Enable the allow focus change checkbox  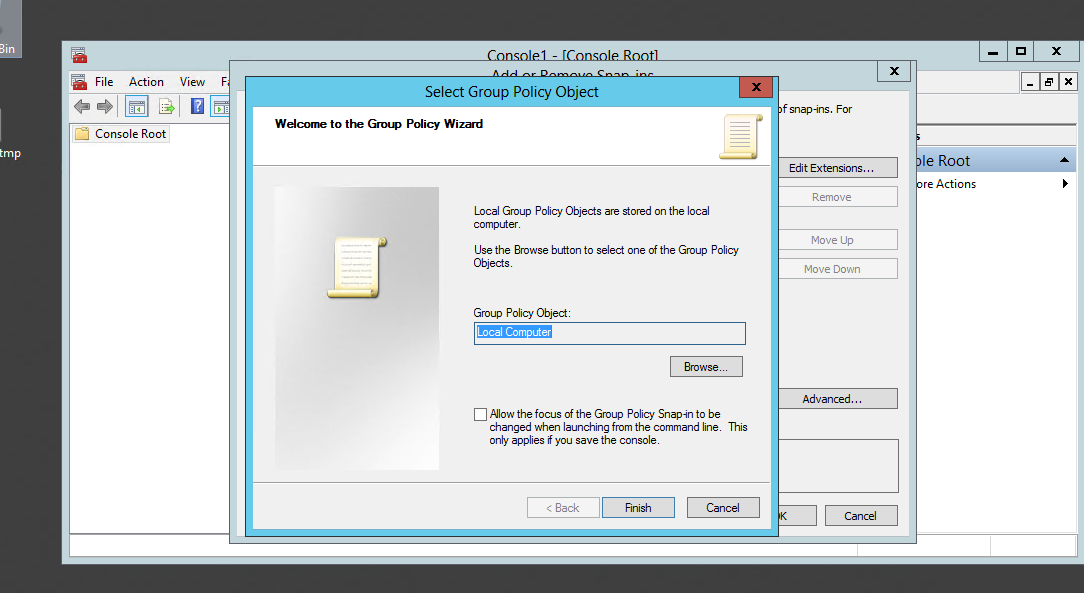pyautogui.click(x=480, y=414)
